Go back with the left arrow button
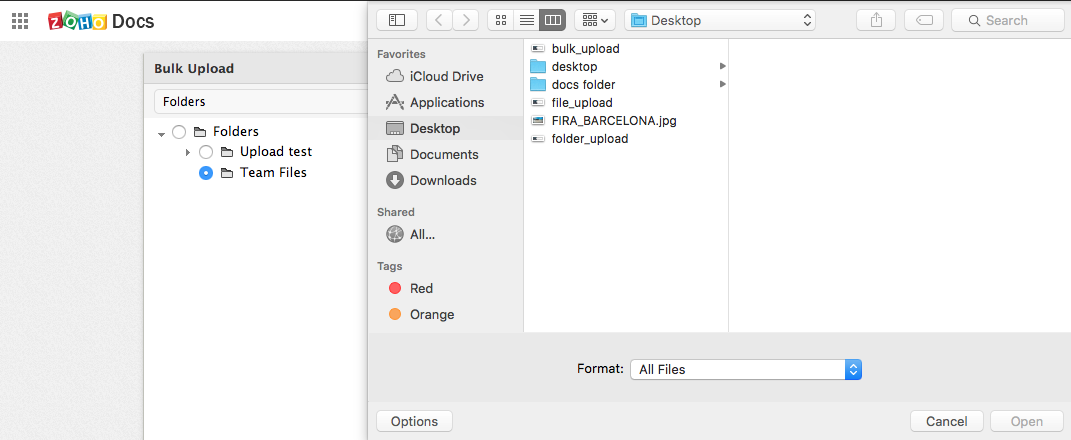This screenshot has height=440, width=1071. (439, 20)
